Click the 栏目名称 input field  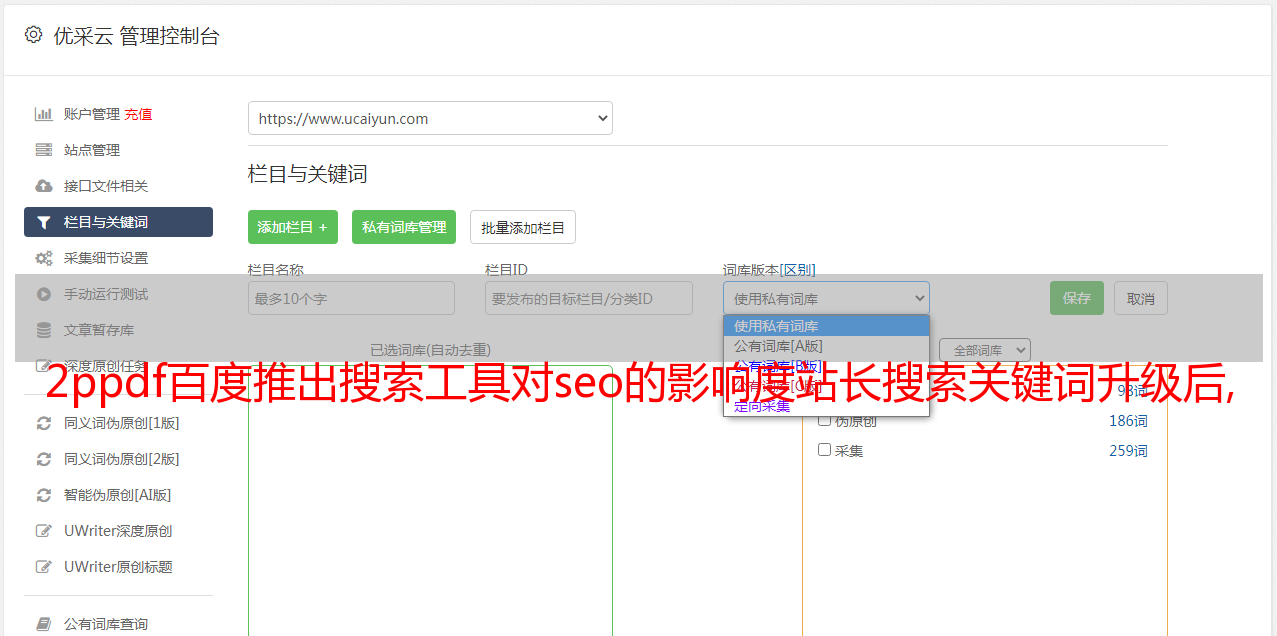click(351, 298)
